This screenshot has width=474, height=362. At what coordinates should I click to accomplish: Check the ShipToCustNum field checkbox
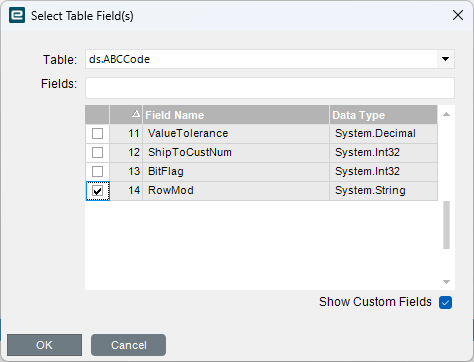97,153
